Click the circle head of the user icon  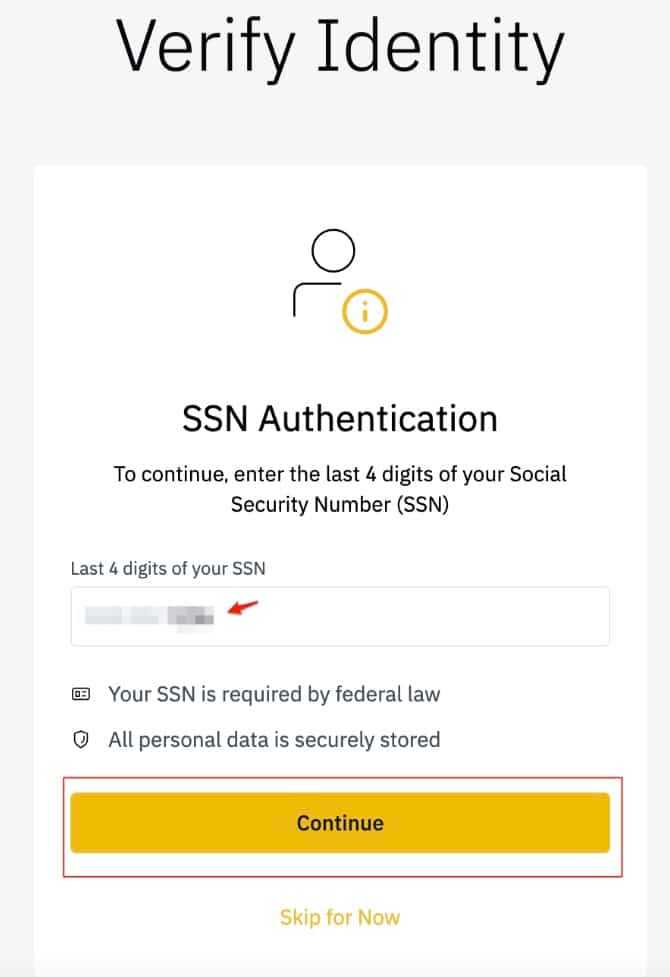333,251
